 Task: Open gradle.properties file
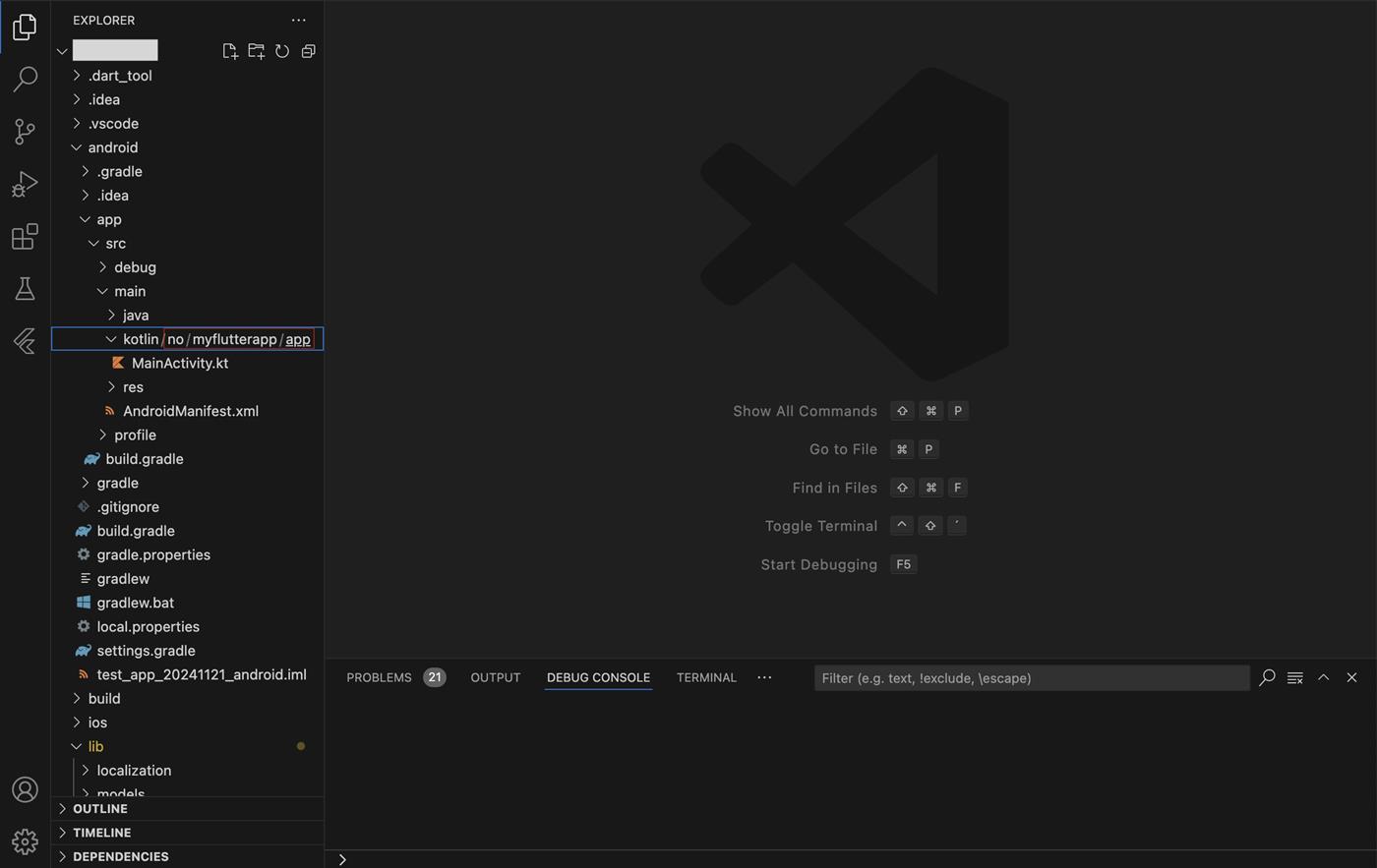point(153,554)
